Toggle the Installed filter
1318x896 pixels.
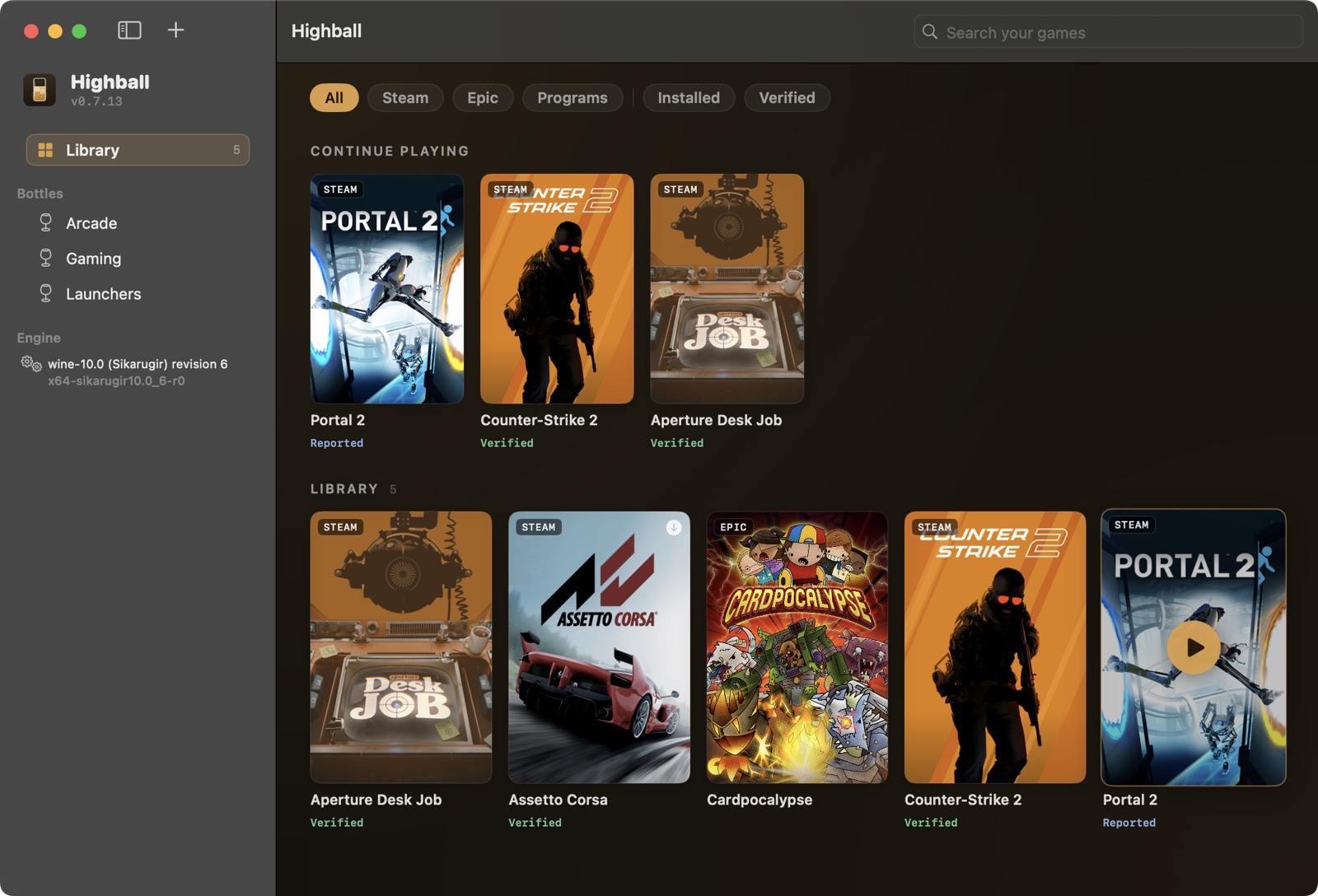pyautogui.click(x=689, y=97)
